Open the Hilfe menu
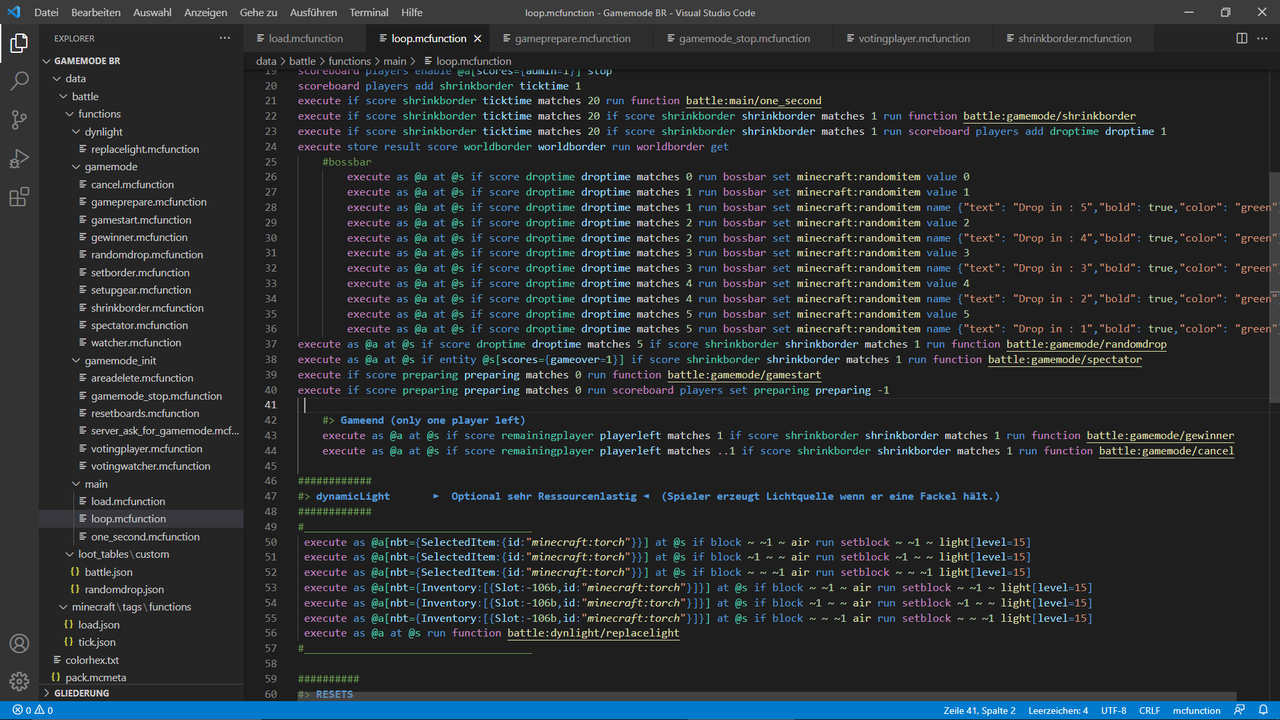 (x=412, y=13)
